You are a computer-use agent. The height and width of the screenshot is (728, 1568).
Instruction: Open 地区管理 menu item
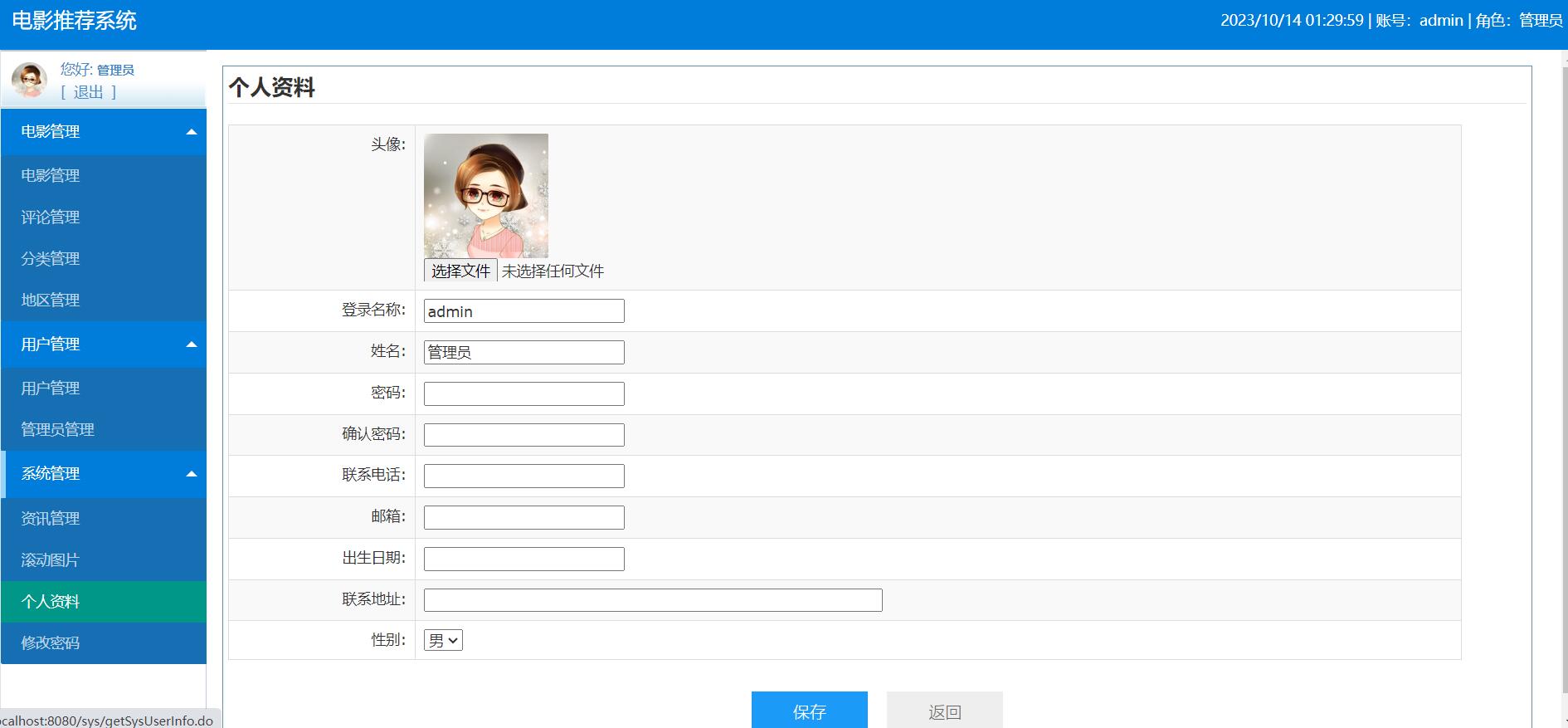coord(104,300)
